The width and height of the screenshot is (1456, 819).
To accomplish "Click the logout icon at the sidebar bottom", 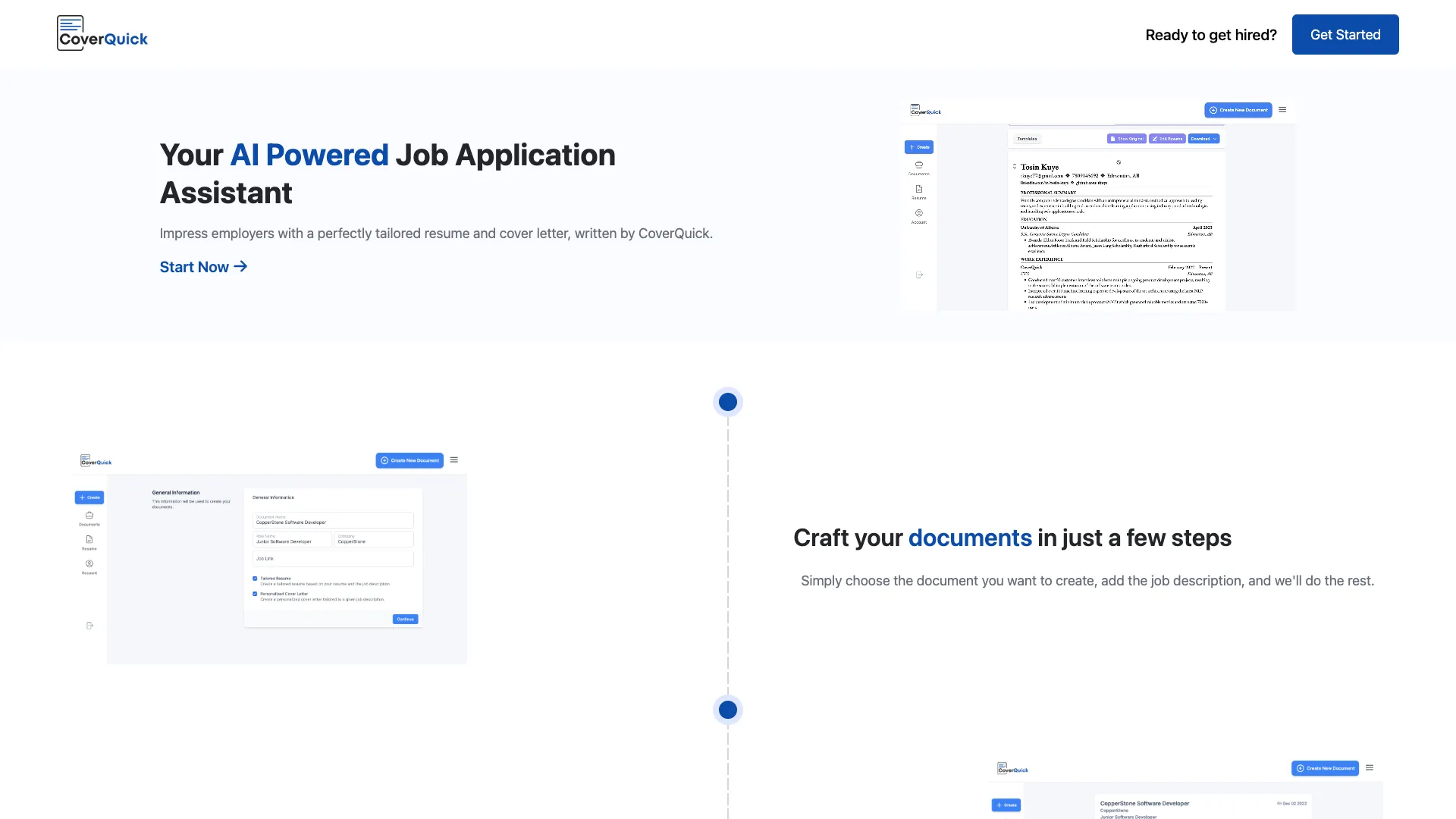I will coord(89,626).
